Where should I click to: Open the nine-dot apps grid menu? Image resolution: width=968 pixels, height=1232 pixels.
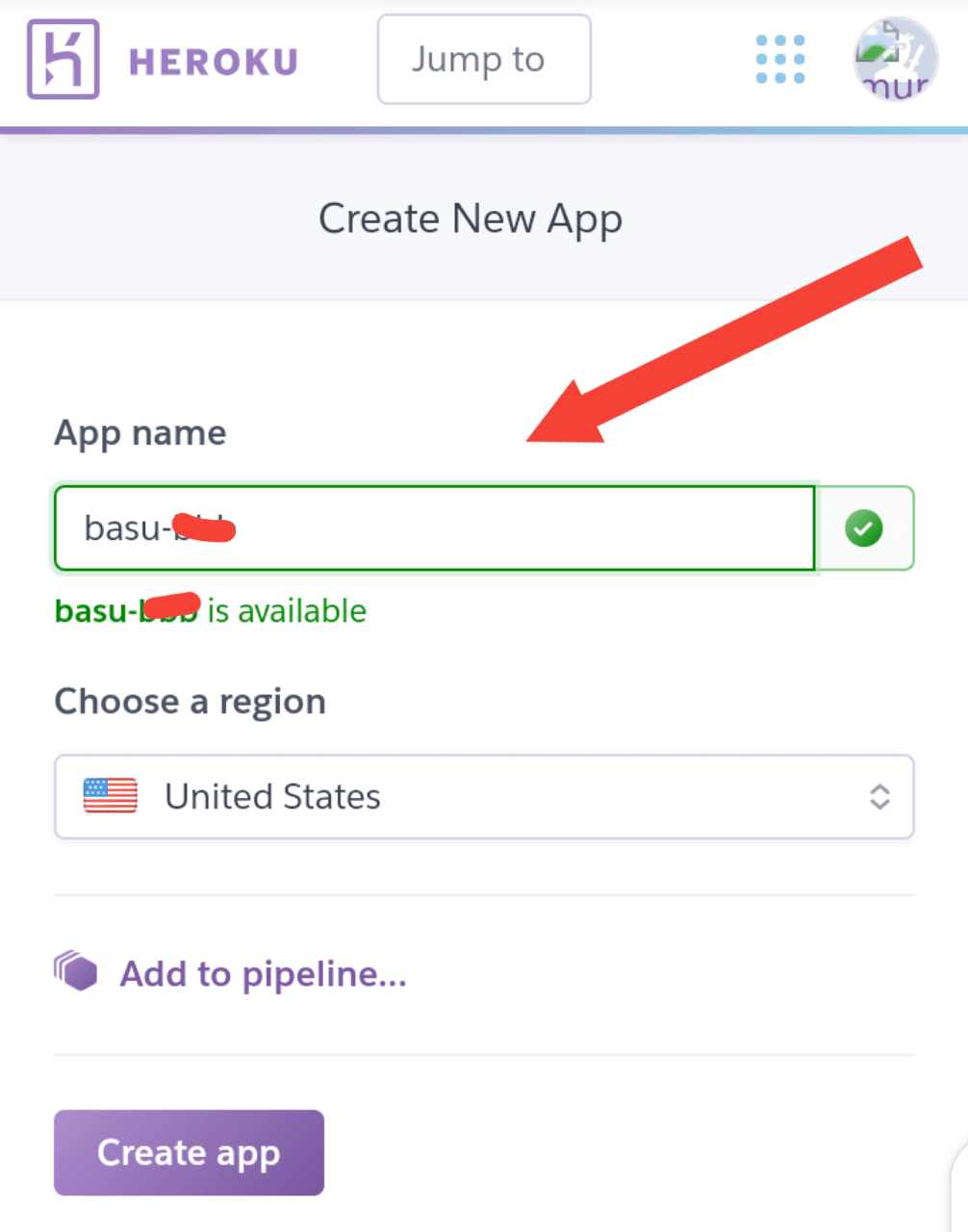point(780,60)
